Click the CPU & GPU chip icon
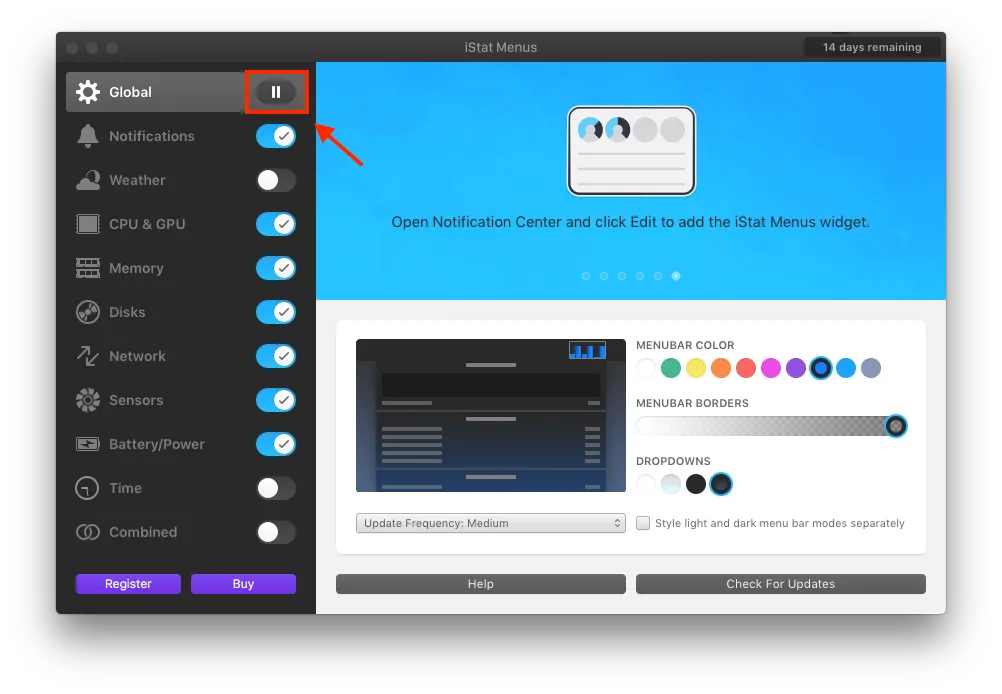 [88, 224]
